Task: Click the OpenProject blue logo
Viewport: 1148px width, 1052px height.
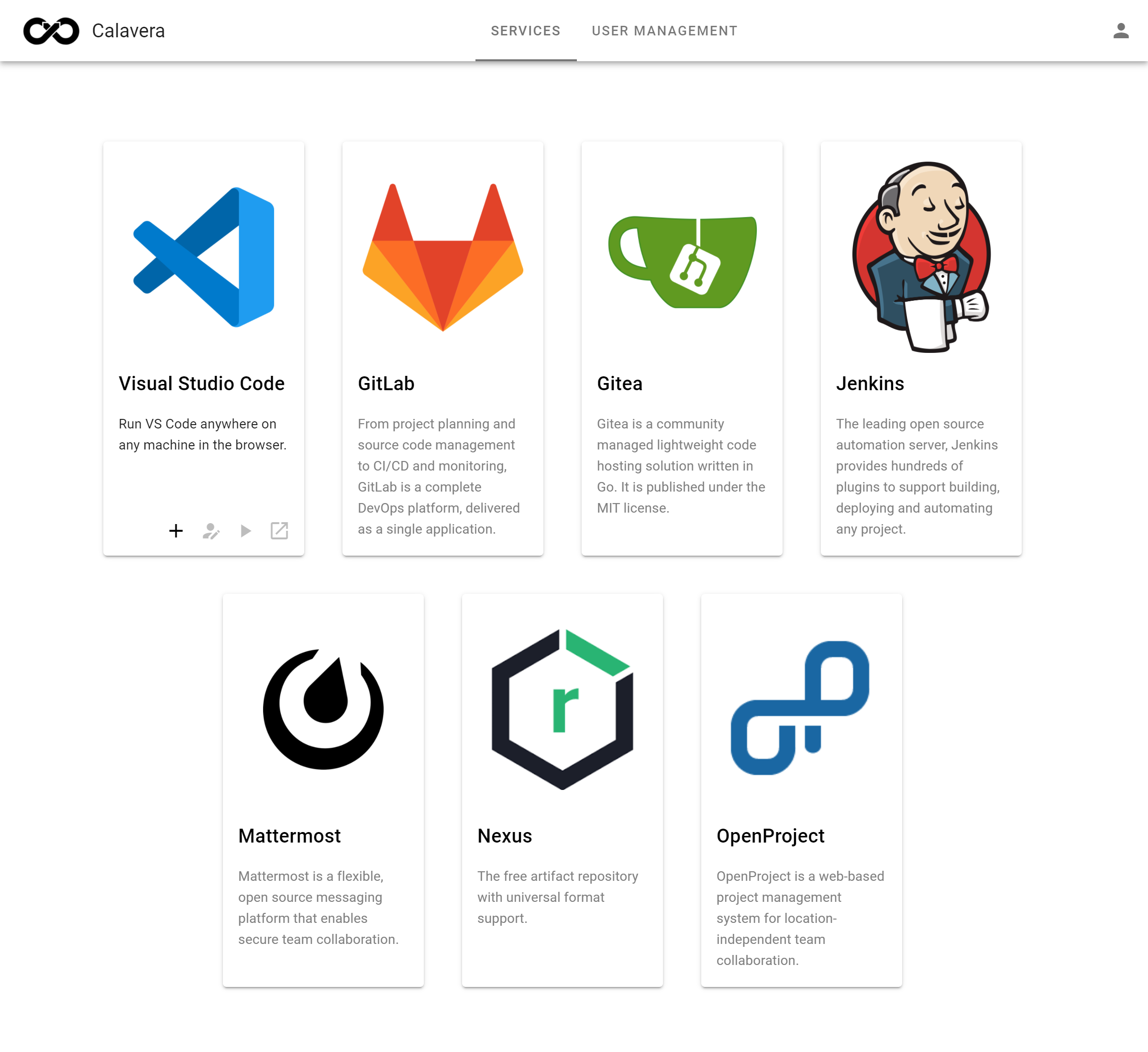Action: (x=800, y=708)
